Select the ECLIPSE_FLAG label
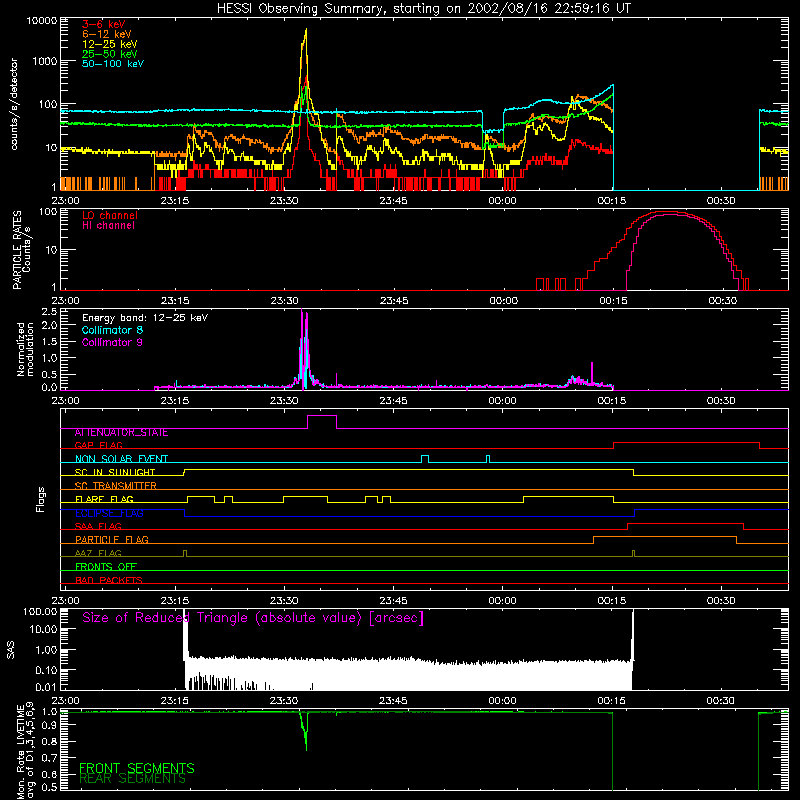The height and width of the screenshot is (800, 800). (109, 513)
